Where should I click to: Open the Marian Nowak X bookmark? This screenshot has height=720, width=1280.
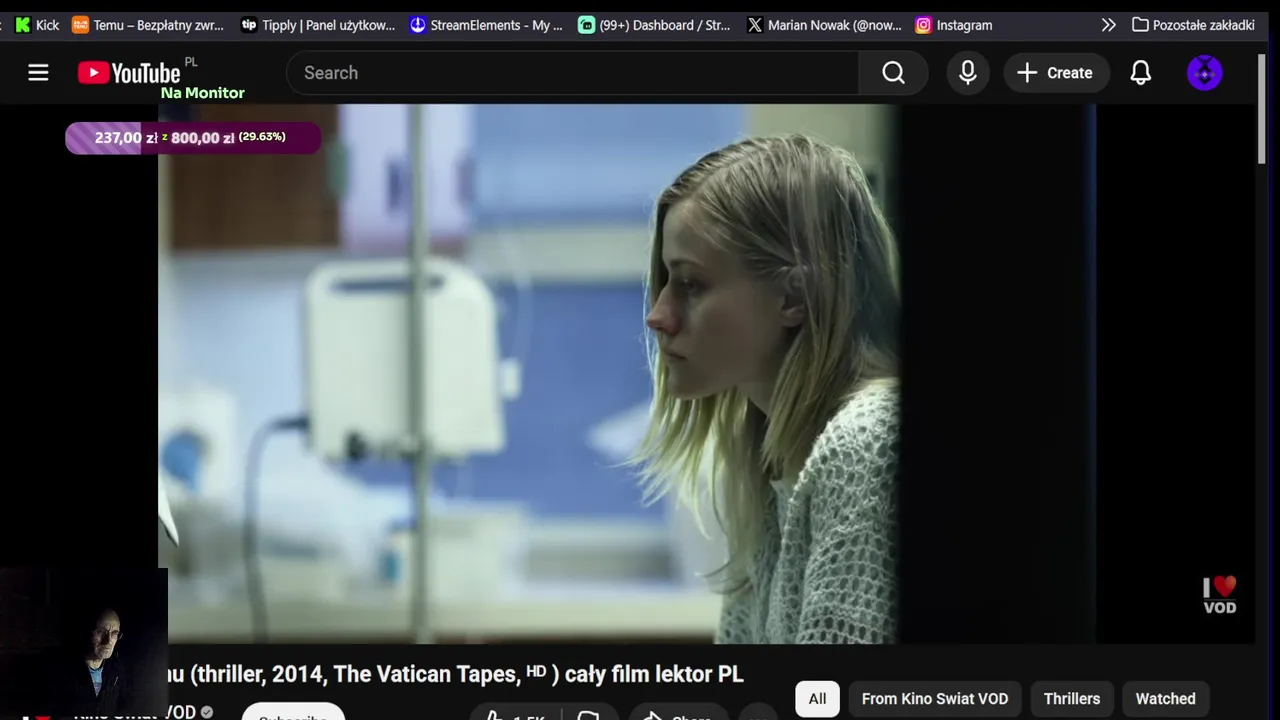pos(824,25)
